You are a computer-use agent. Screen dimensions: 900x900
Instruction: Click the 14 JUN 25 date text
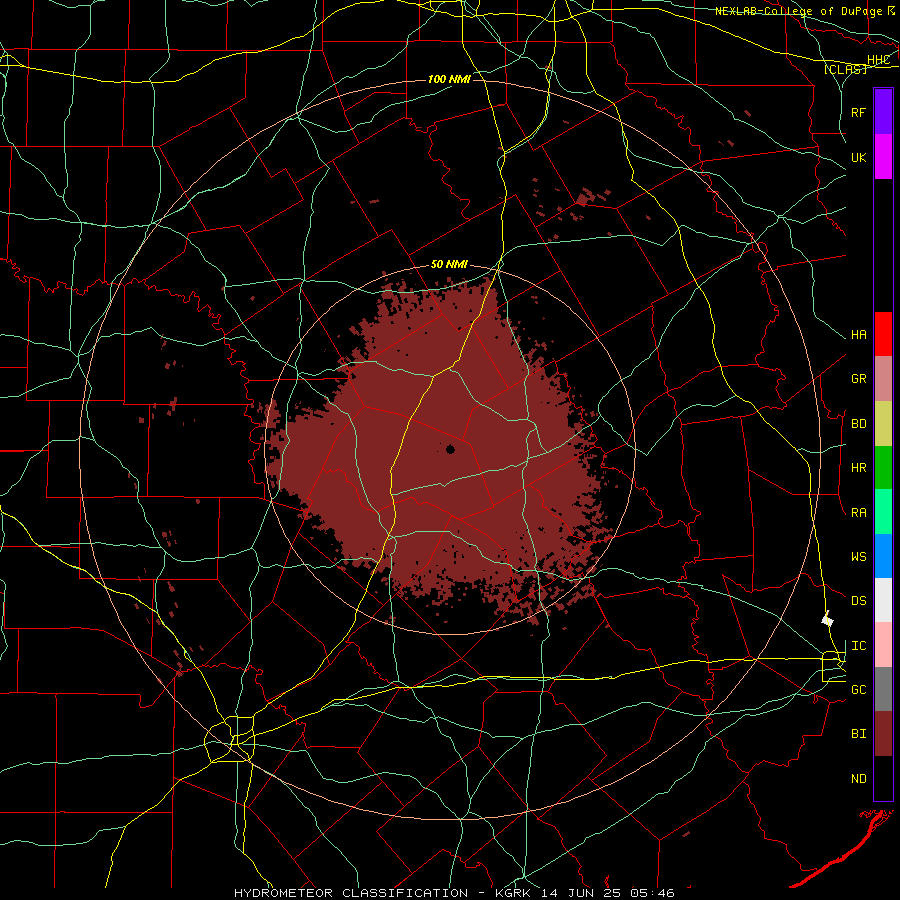[583, 893]
